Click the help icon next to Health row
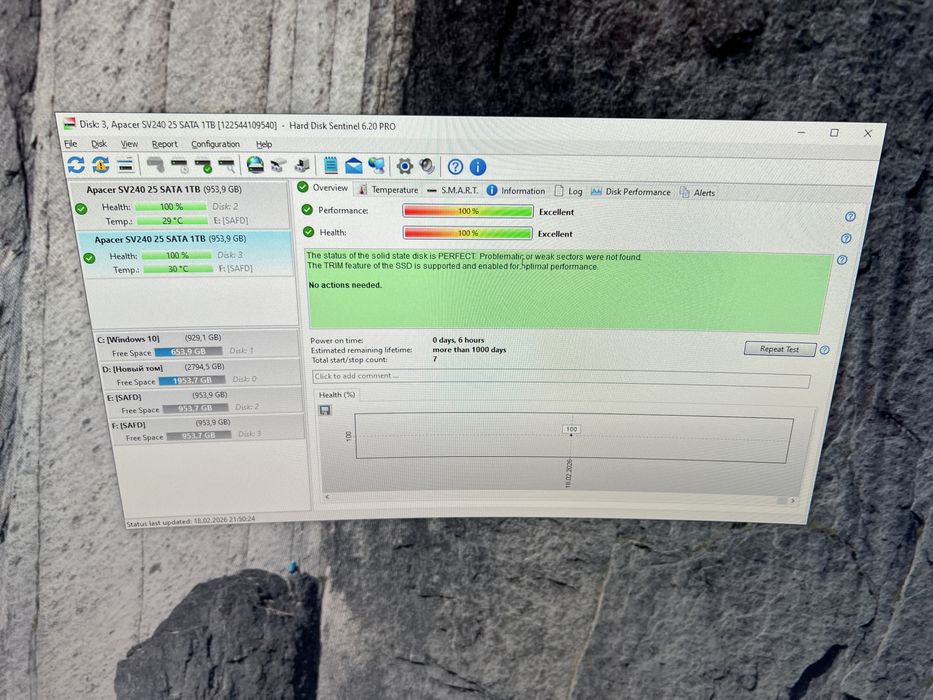This screenshot has height=700, width=933. (846, 239)
